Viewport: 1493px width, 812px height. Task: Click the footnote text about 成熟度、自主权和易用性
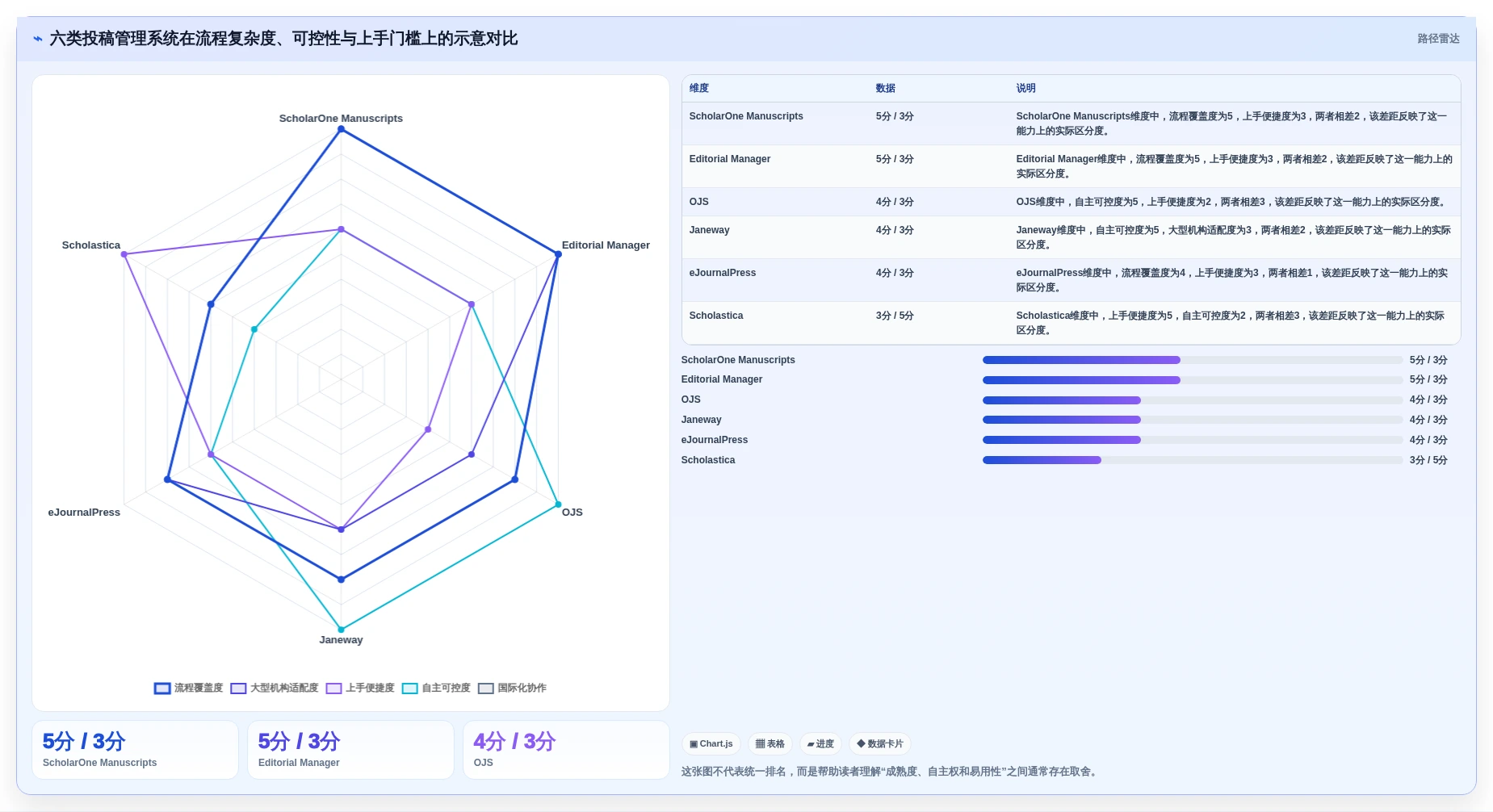(x=890, y=772)
